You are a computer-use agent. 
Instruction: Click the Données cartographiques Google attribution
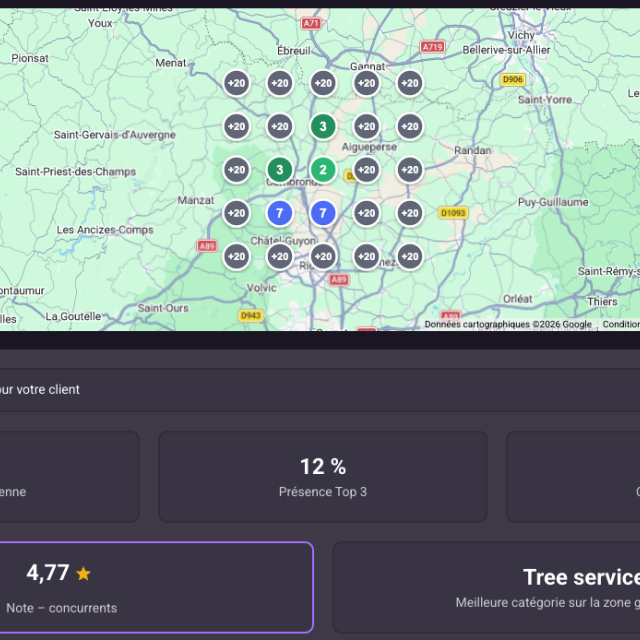pyautogui.click(x=507, y=324)
